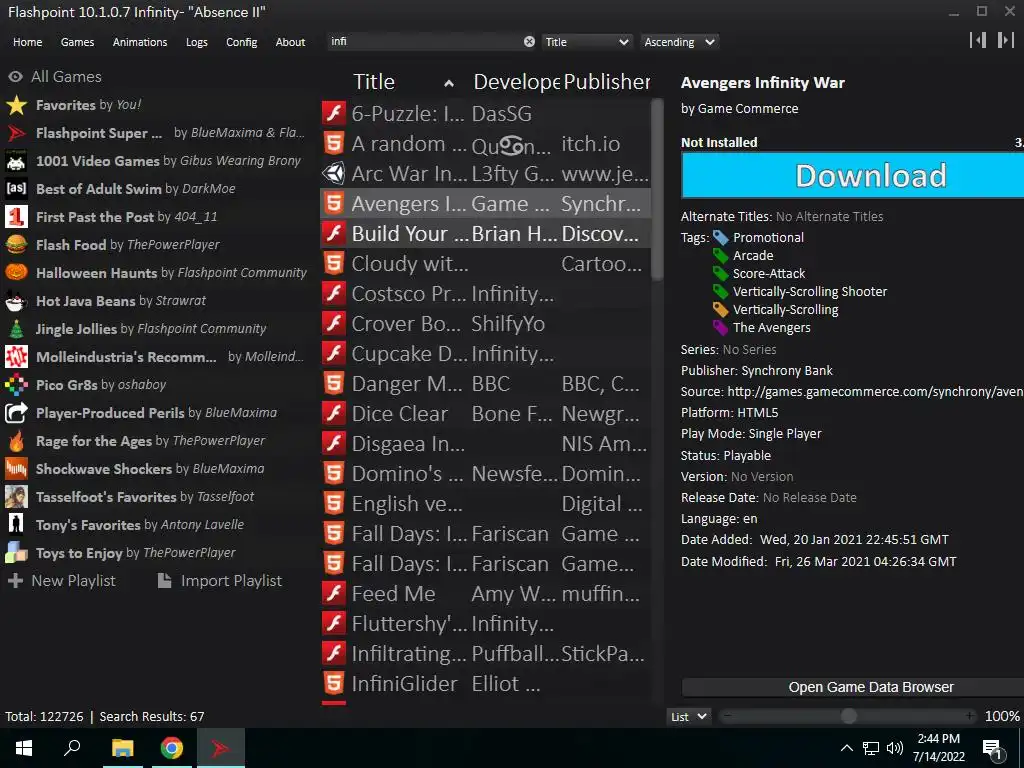The height and width of the screenshot is (768, 1024).
Task: Click the HTML5 icon beside InfiniGlider
Action: tap(334, 684)
